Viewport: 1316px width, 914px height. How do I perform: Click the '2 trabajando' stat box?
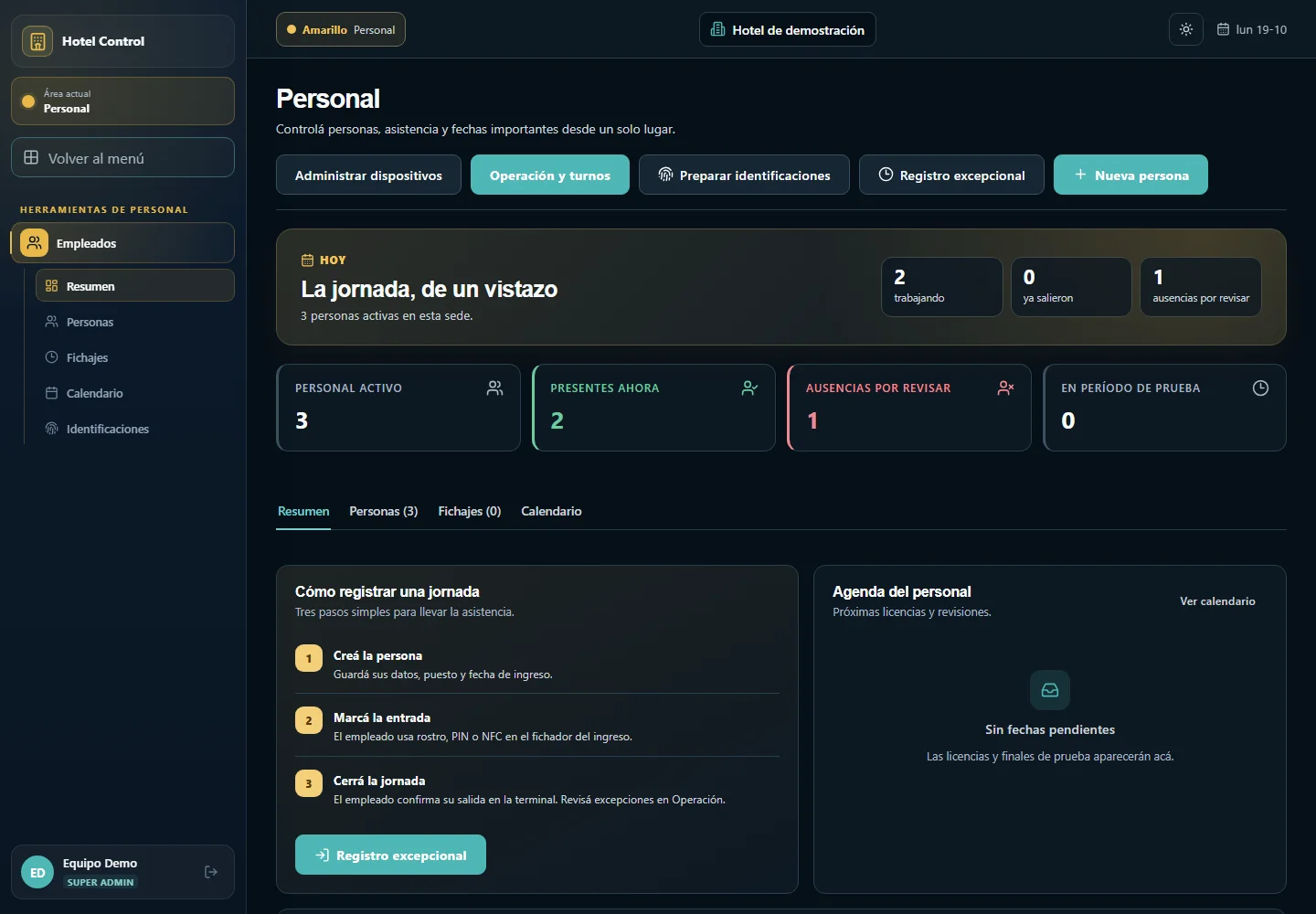941,287
